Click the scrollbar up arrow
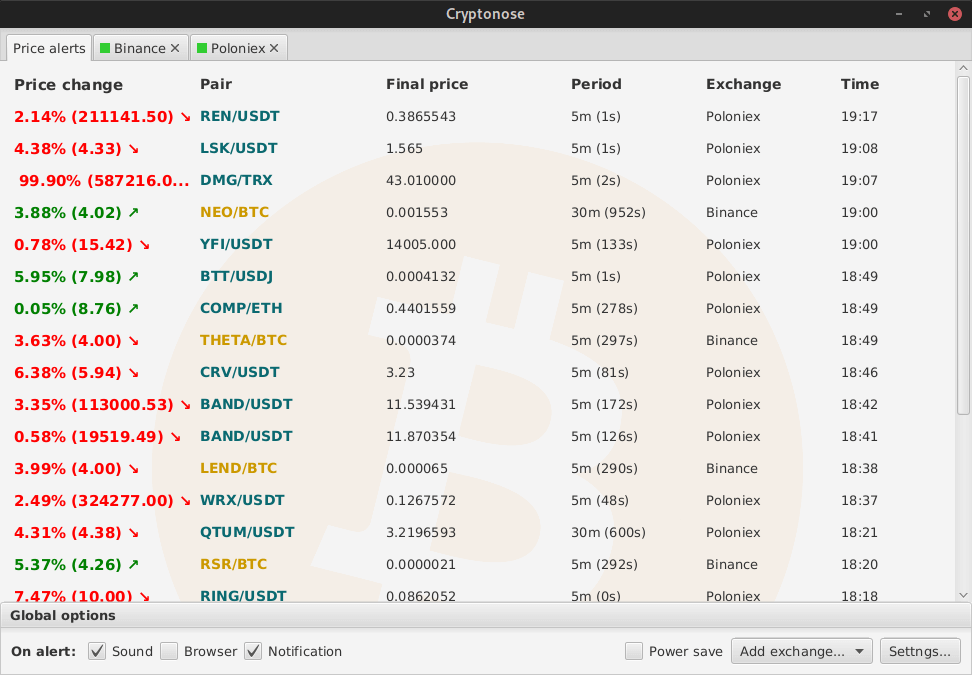 [963, 68]
